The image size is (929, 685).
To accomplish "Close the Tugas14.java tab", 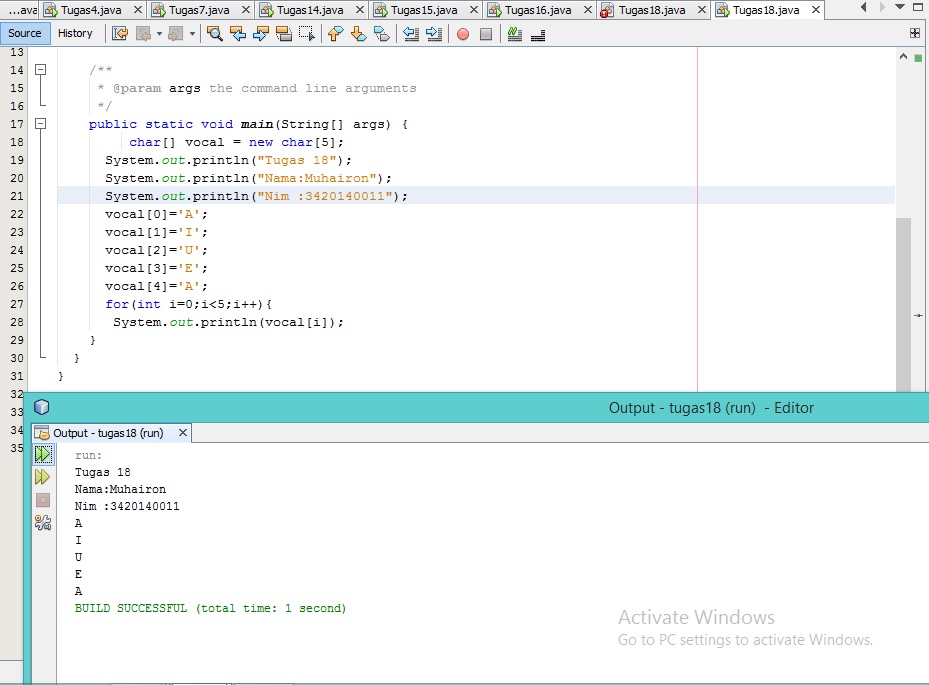I will [360, 9].
